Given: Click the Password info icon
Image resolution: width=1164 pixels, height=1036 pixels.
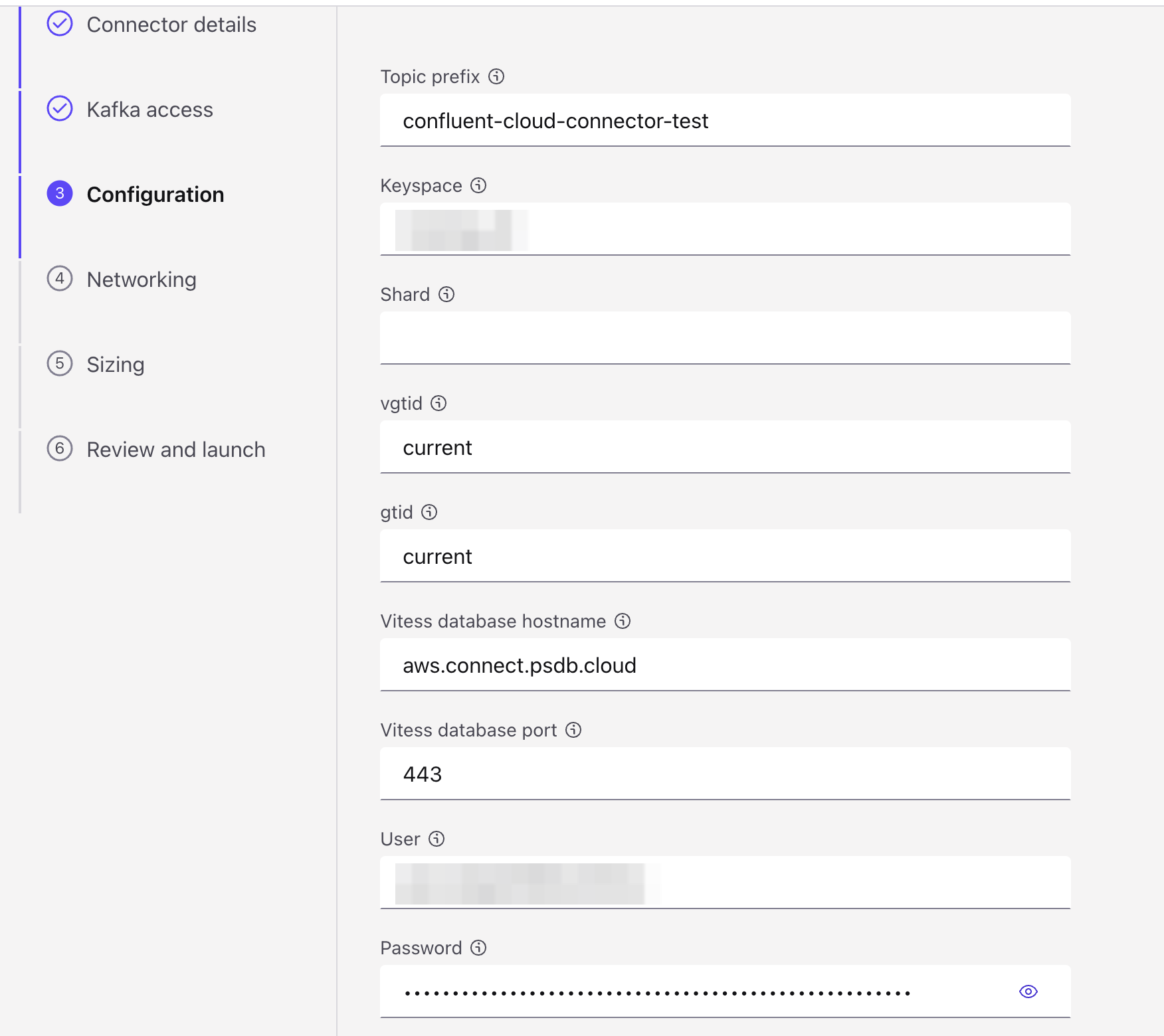Looking at the screenshot, I should [478, 948].
